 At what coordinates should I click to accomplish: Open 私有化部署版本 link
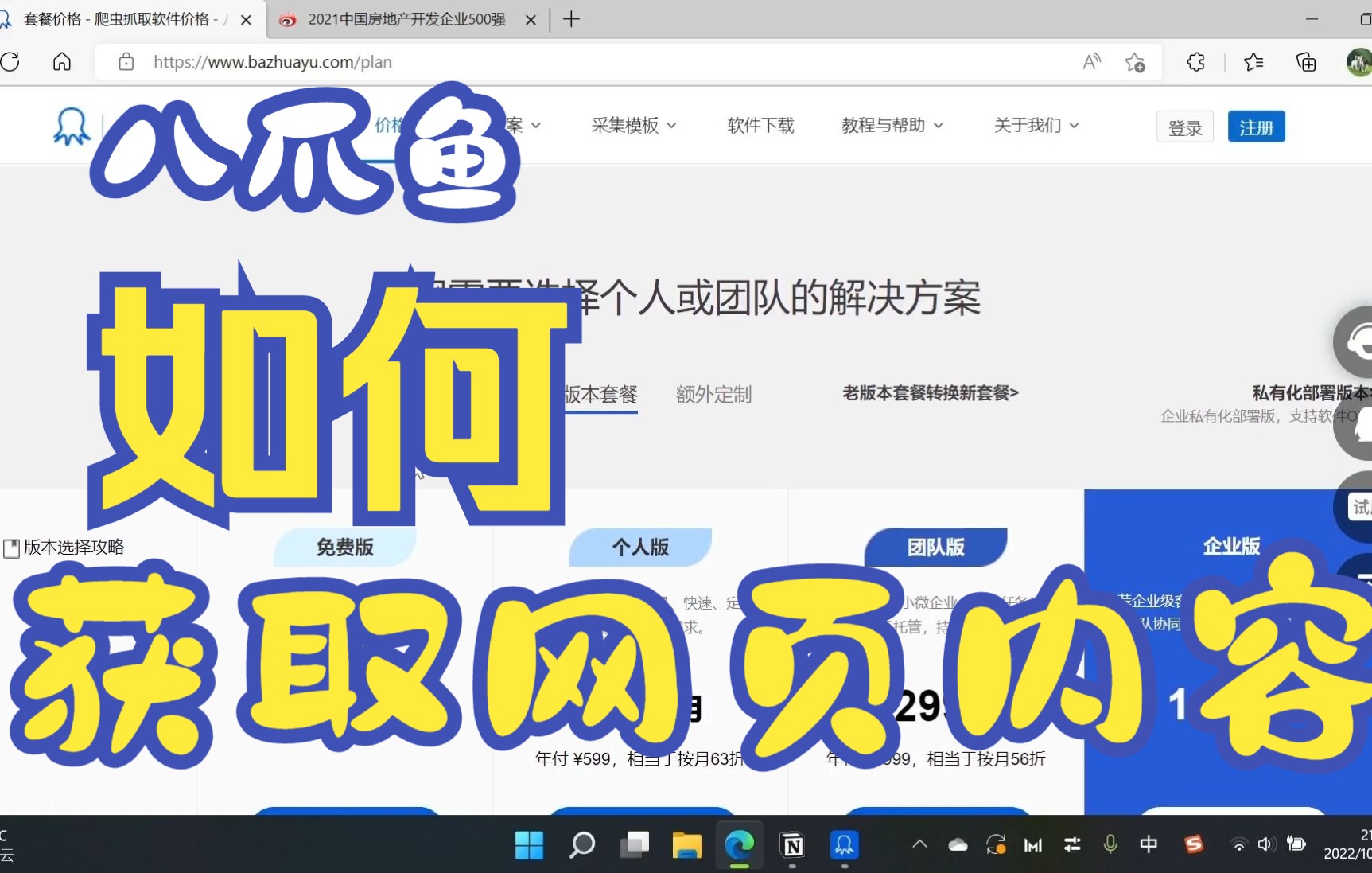pos(1312,392)
